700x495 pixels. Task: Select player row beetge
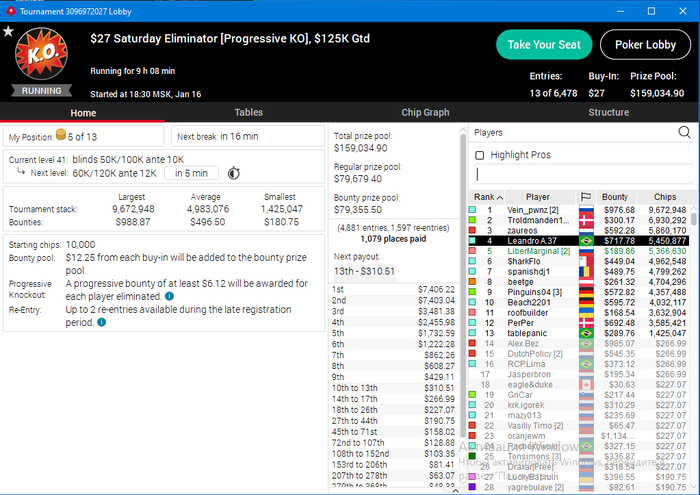[x=579, y=282]
